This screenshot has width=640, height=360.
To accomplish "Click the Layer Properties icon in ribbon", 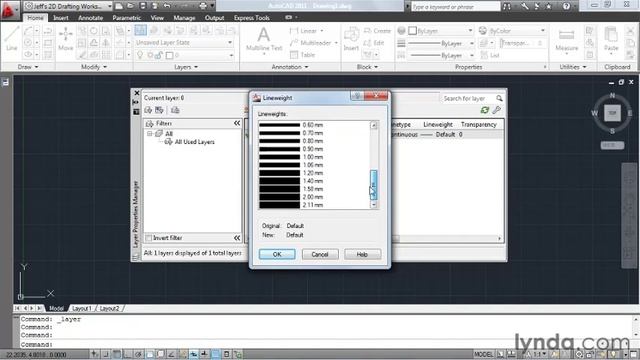I will [140, 30].
